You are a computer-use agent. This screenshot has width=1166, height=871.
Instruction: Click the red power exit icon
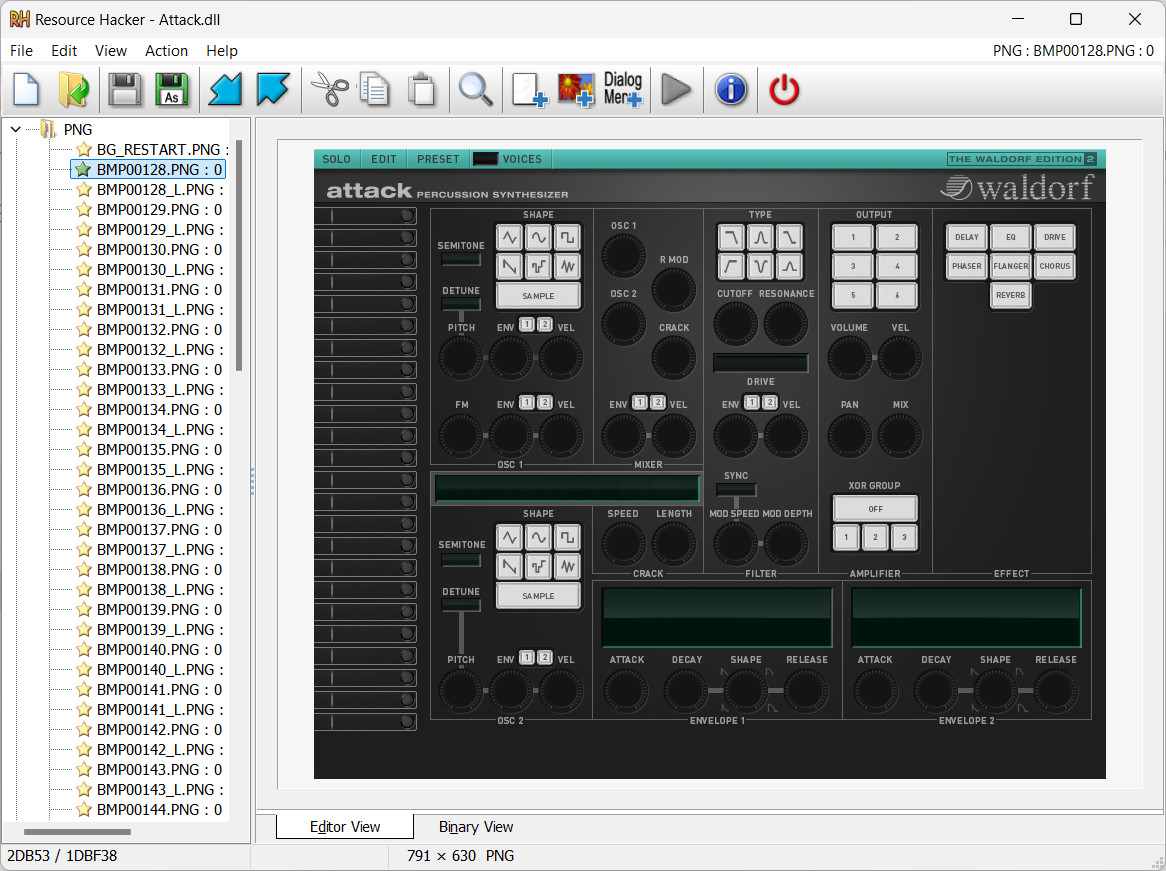coord(784,90)
